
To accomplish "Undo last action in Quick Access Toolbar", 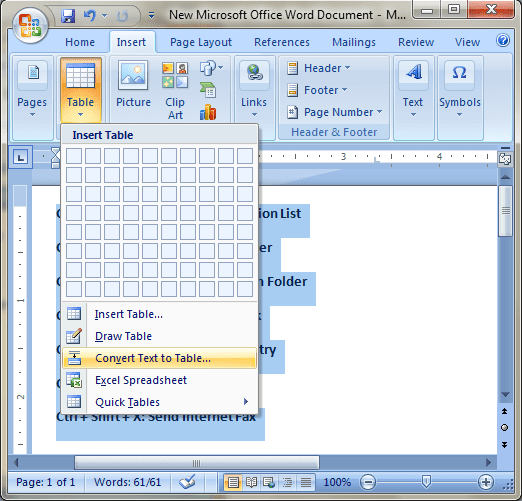I will [x=90, y=15].
